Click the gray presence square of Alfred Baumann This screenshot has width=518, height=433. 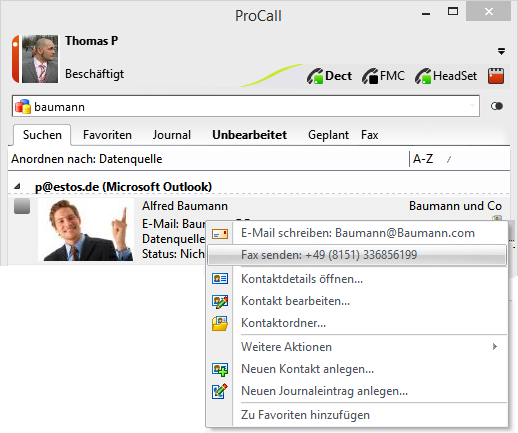coord(22,206)
